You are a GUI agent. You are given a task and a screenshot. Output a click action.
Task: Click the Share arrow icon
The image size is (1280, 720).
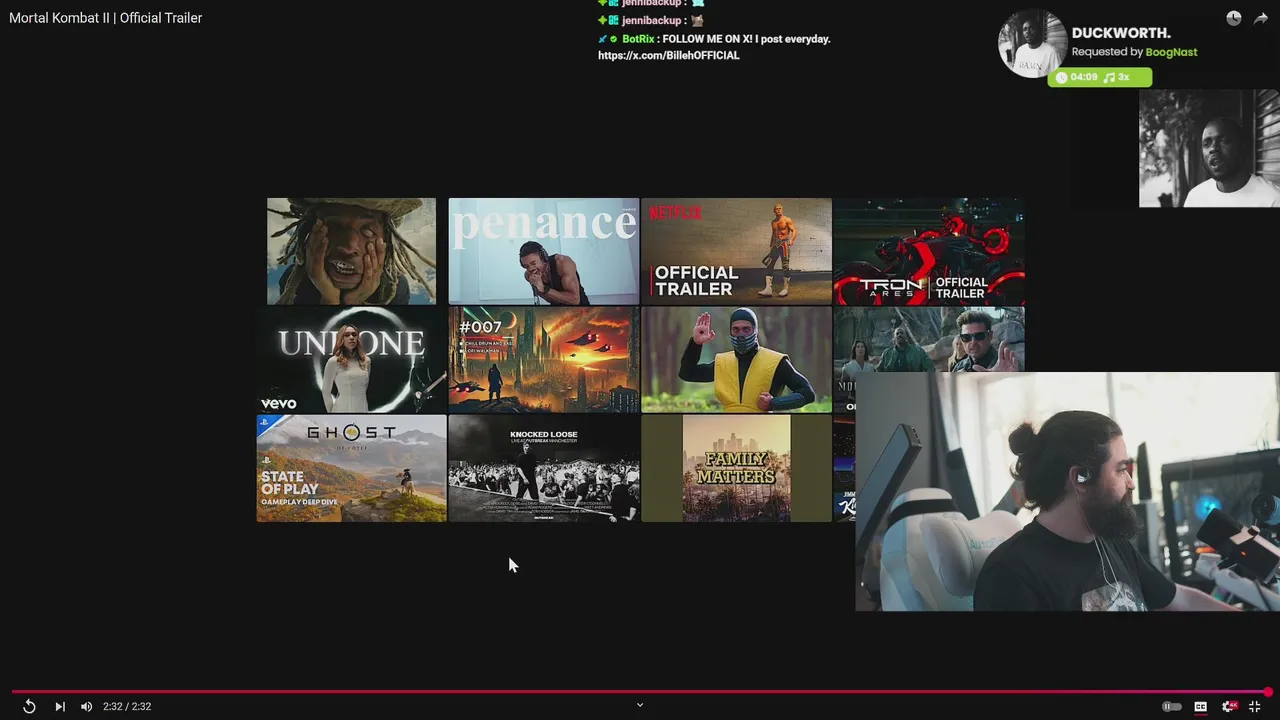click(1261, 18)
